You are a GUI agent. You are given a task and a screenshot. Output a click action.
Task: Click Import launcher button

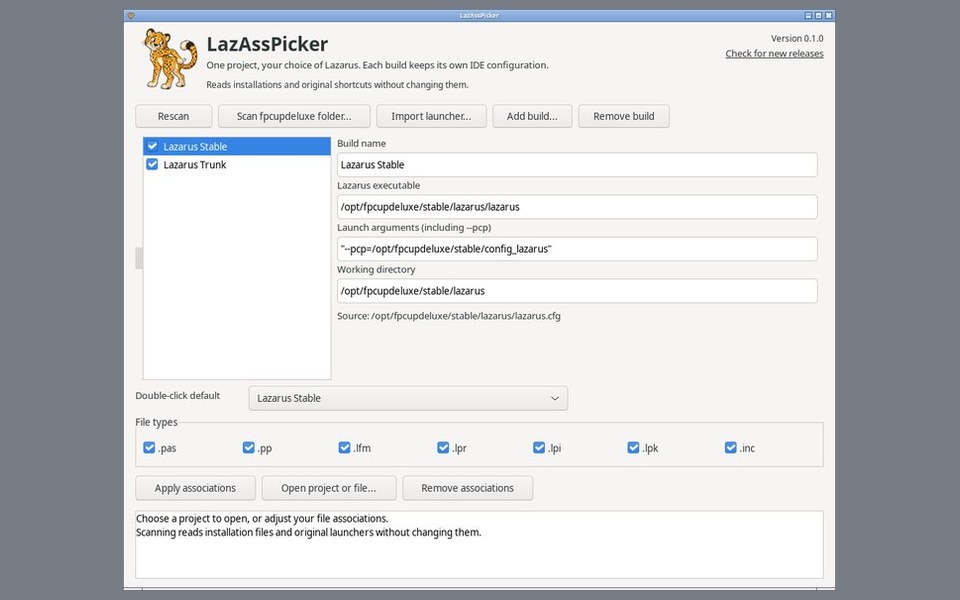point(431,116)
